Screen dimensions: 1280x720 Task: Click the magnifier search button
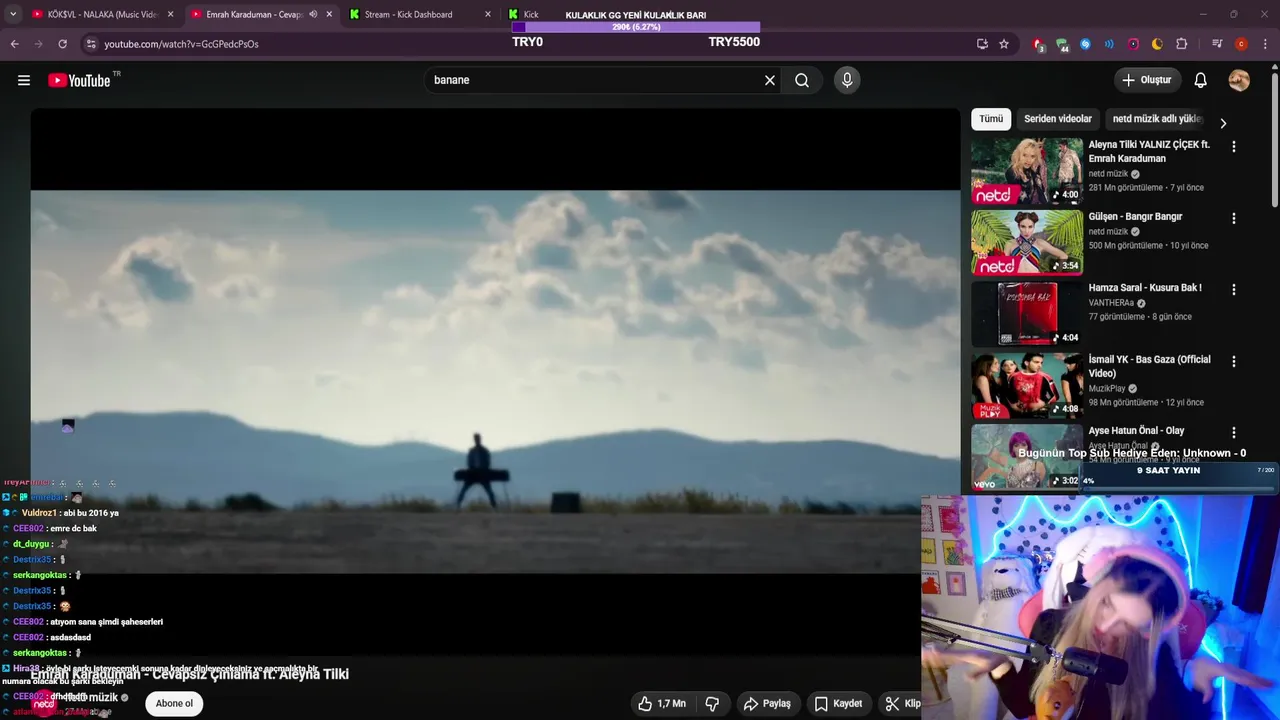point(802,80)
